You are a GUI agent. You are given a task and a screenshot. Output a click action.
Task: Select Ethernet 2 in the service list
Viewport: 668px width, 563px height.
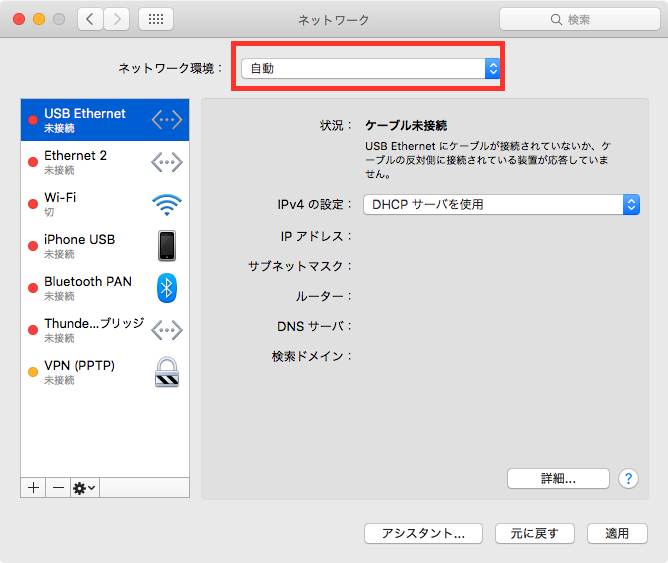point(105,162)
